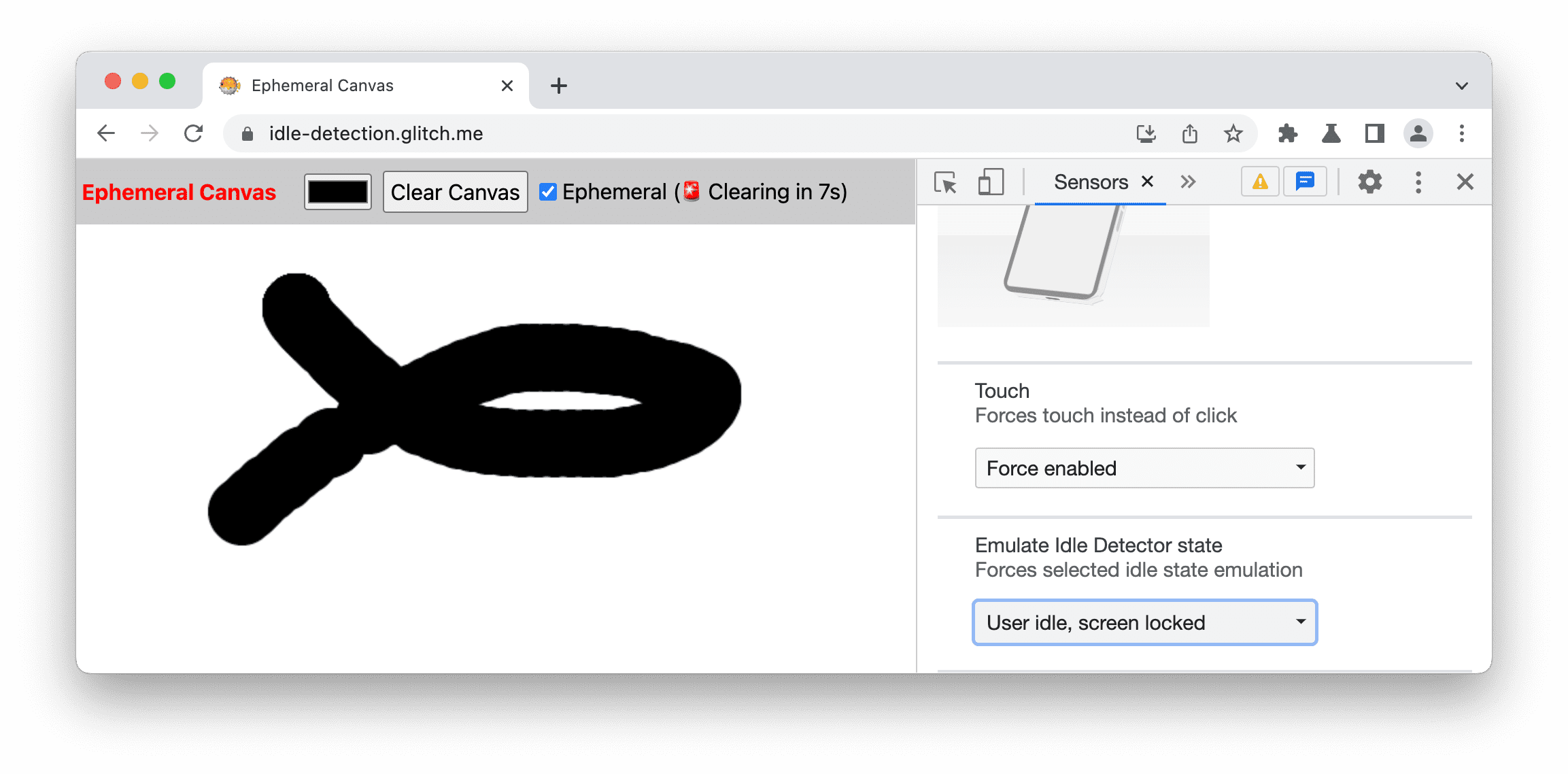Click the black color swatch selector
This screenshot has height=774, width=1568.
click(338, 191)
